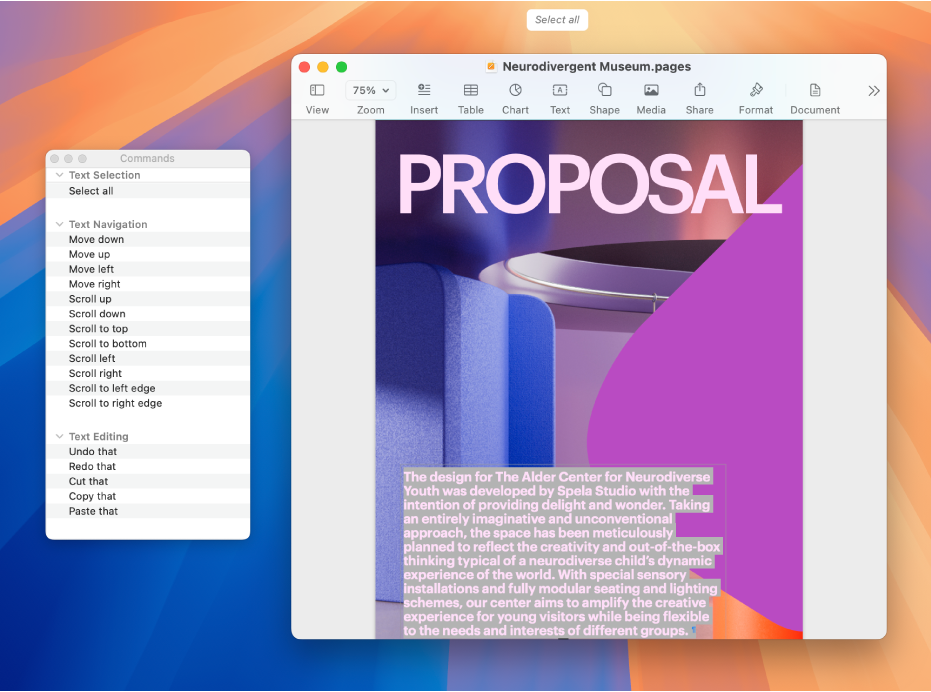Collapse the Text Selection section
This screenshot has height=692, width=931.
[x=59, y=175]
